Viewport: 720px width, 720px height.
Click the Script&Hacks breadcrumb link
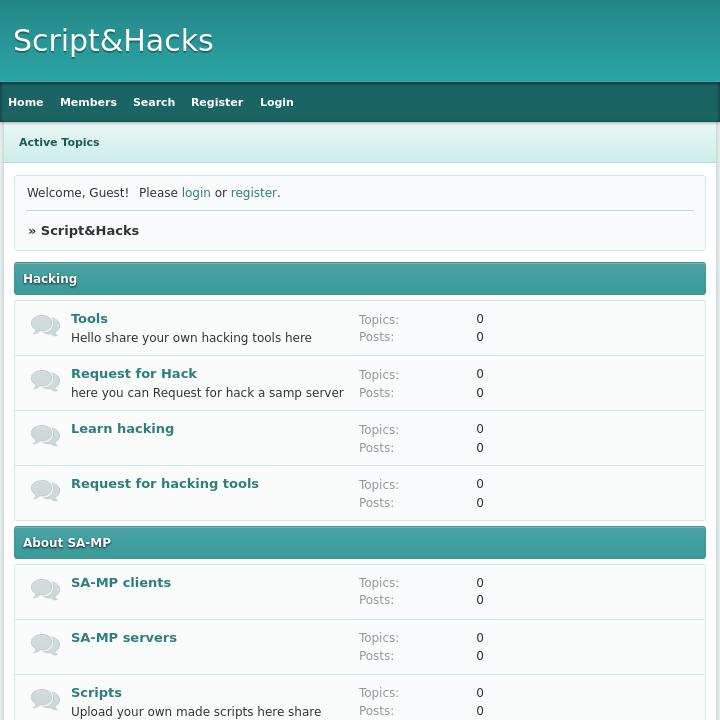click(x=90, y=231)
